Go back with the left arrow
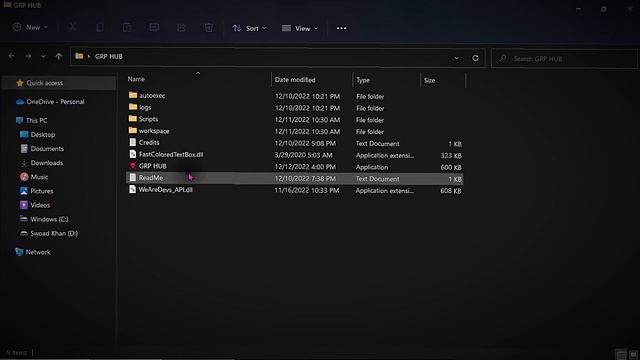Image resolution: width=640 pixels, height=360 pixels. click(11, 56)
